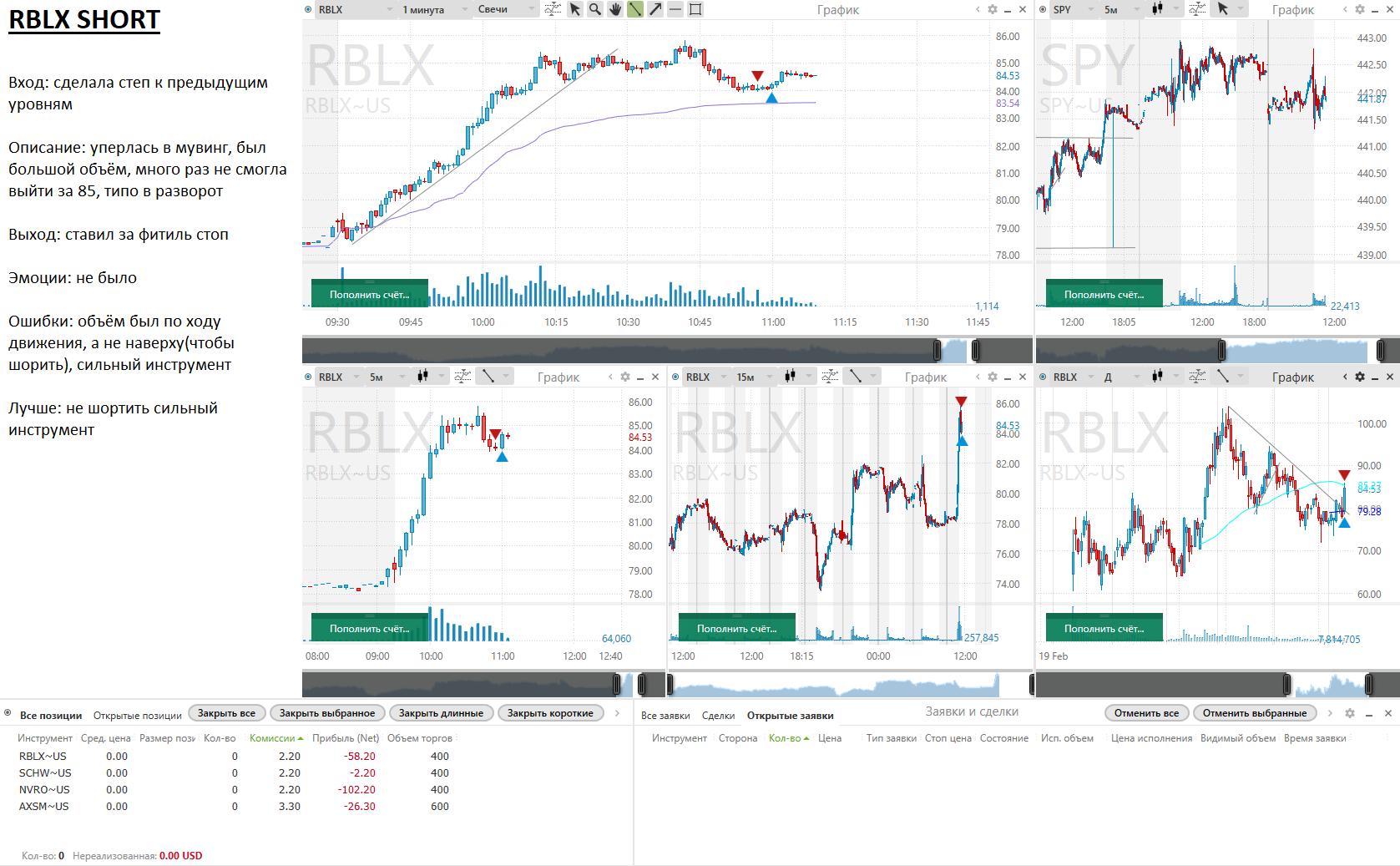Select the NVRO~US position row

234,790
